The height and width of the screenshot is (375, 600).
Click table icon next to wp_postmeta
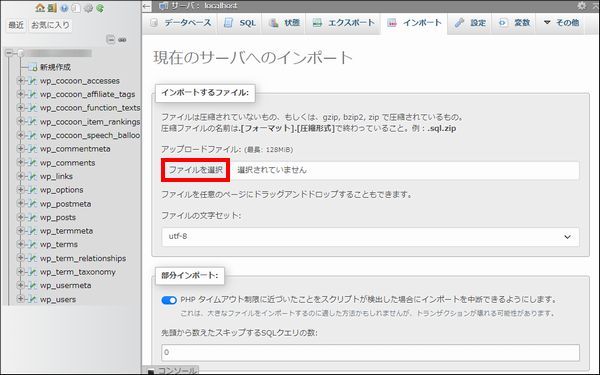pyautogui.click(x=33, y=204)
